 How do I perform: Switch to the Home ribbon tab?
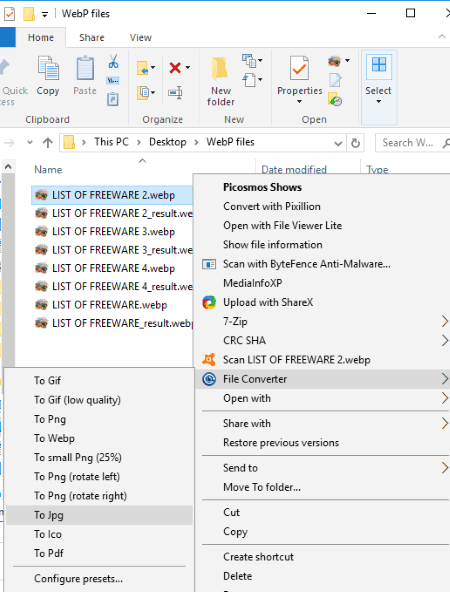(x=41, y=37)
